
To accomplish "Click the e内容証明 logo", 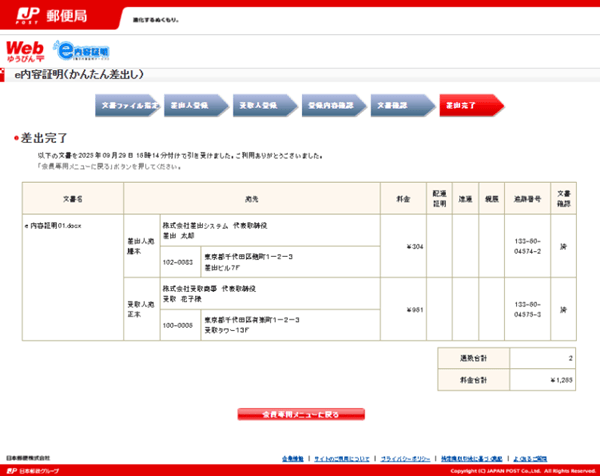I will point(81,51).
